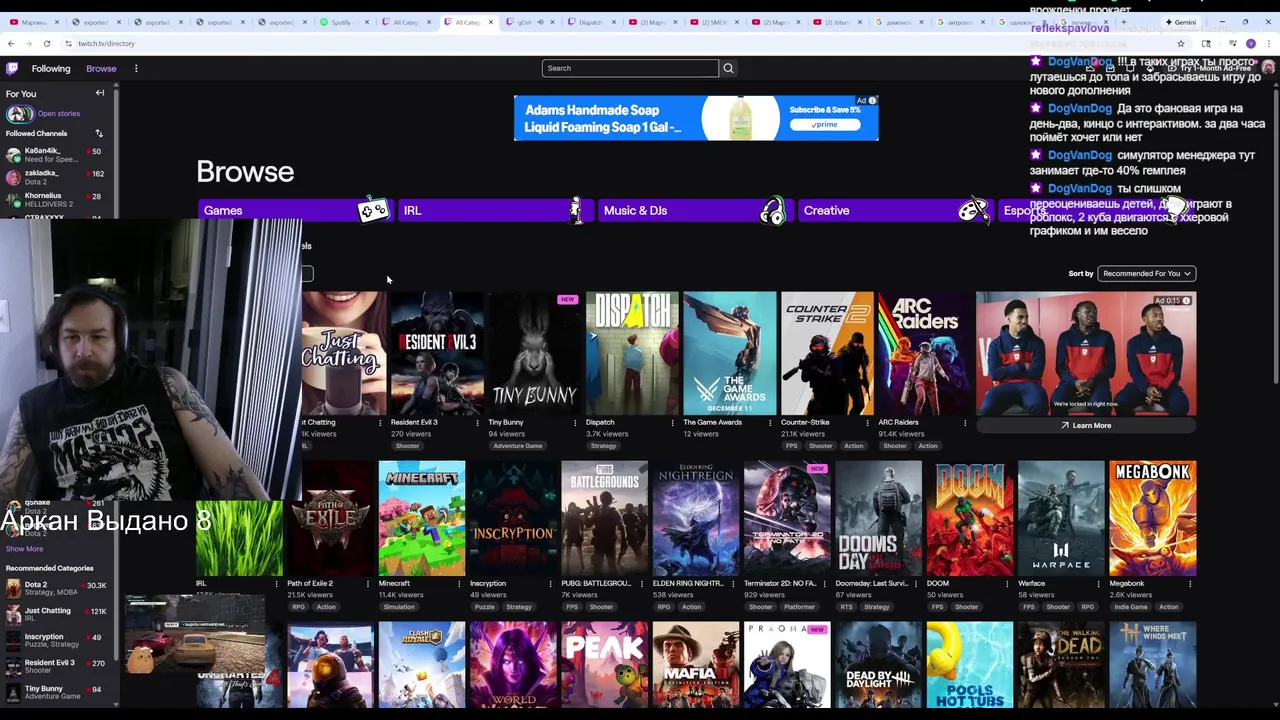1280x720 pixels.
Task: Open the ELDEN RING NIGHTREIGN cover
Action: 696,518
